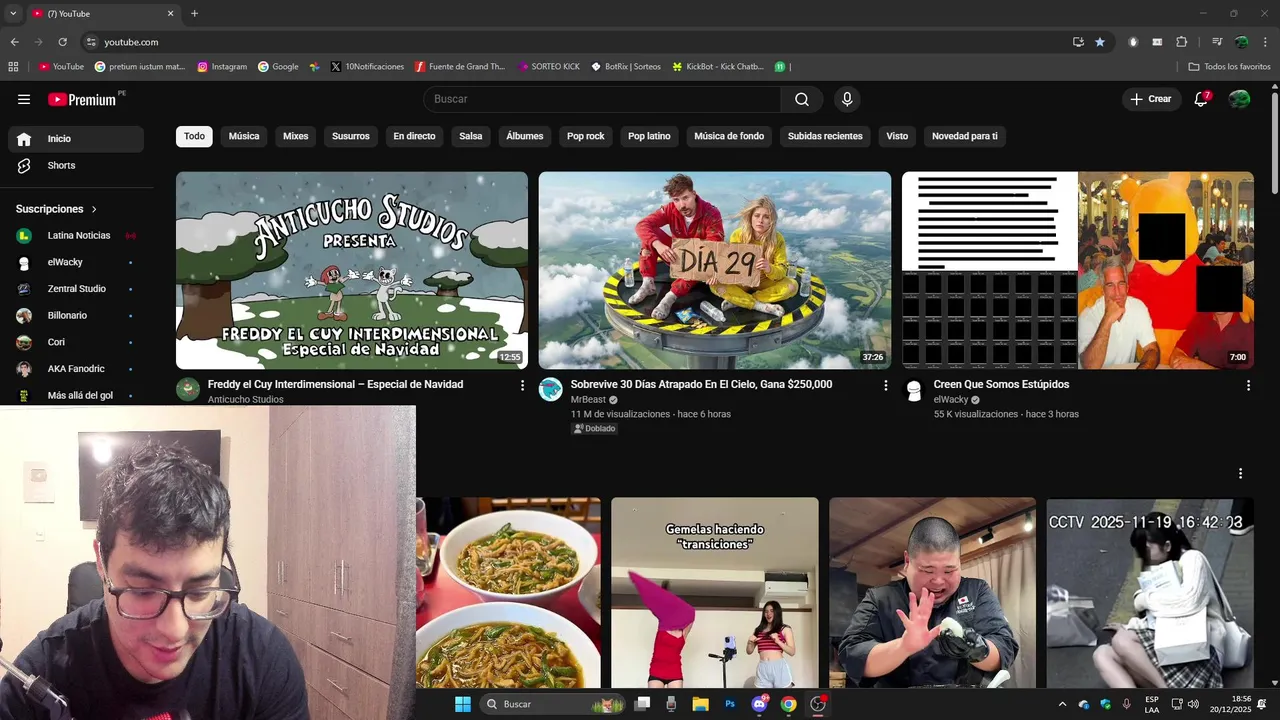Open the CCTV footage short
Screen dimensions: 1280x720
(1150, 593)
